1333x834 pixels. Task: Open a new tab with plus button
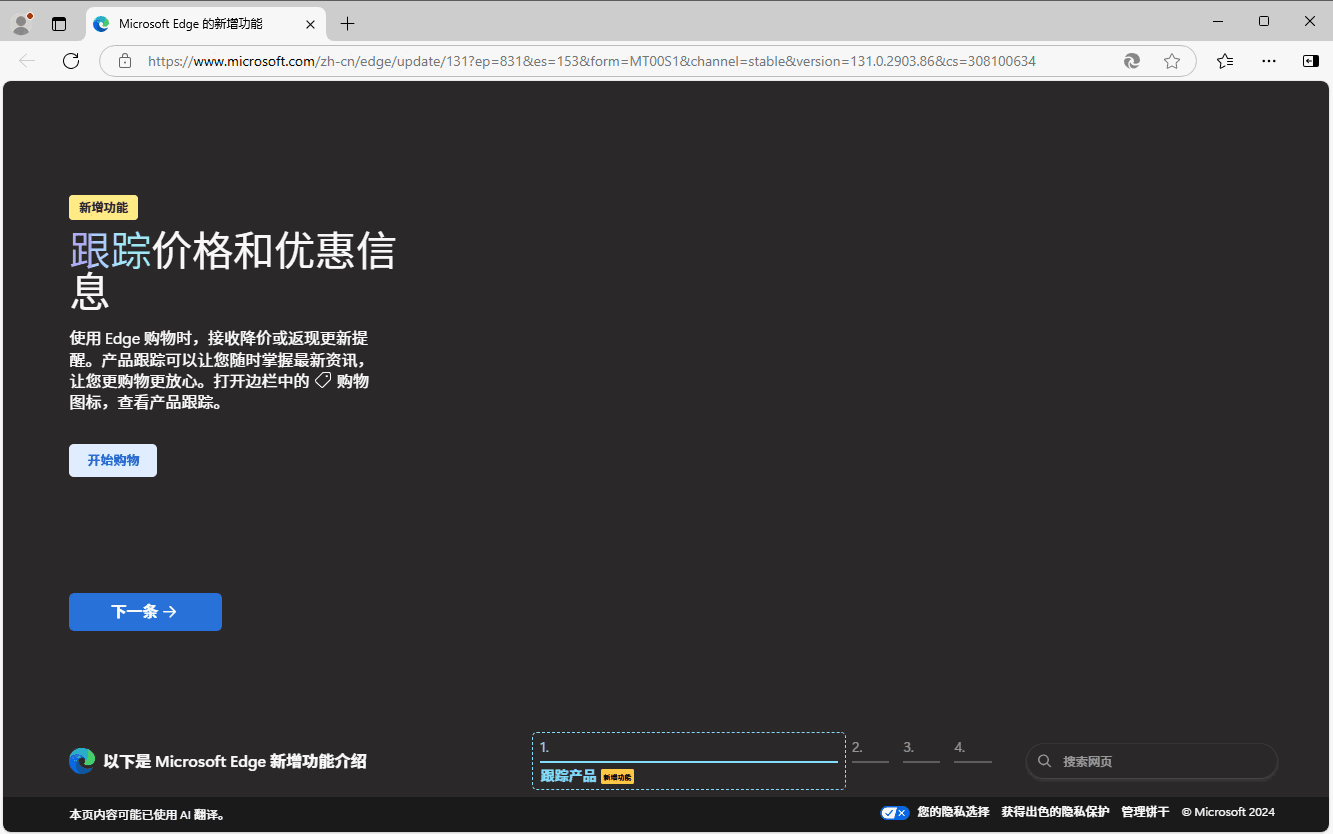click(x=347, y=23)
